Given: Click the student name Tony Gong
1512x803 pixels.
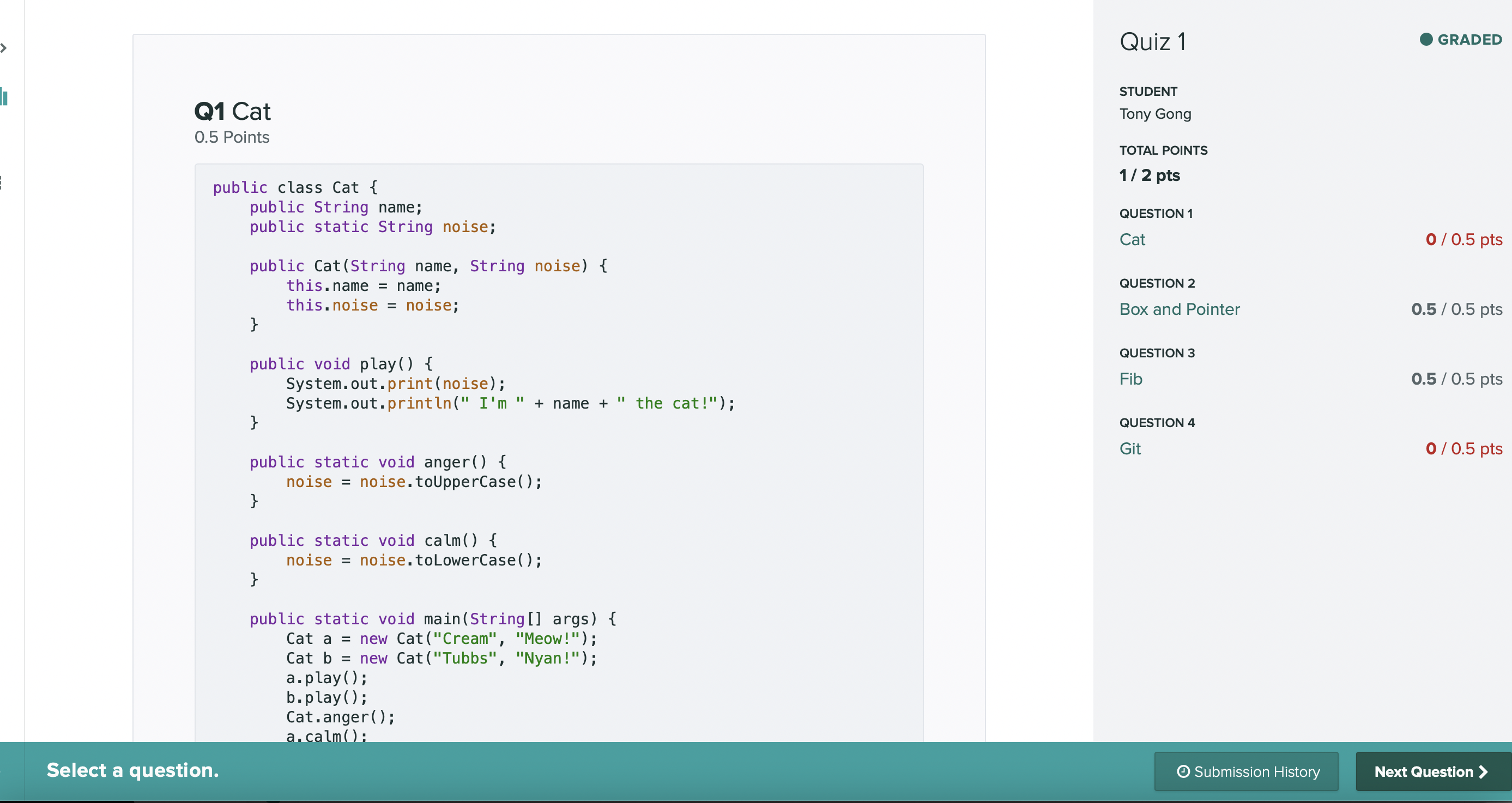Looking at the screenshot, I should pyautogui.click(x=1154, y=114).
